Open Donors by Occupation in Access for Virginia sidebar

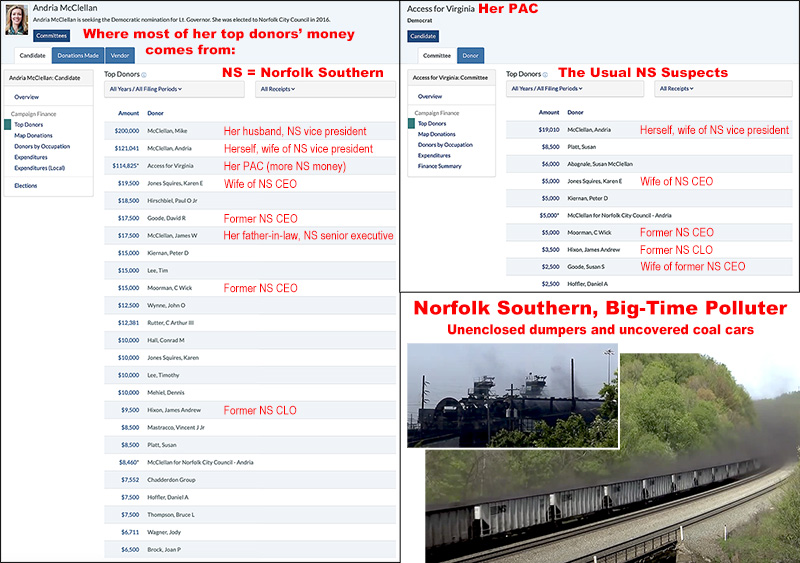pyautogui.click(x=445, y=145)
